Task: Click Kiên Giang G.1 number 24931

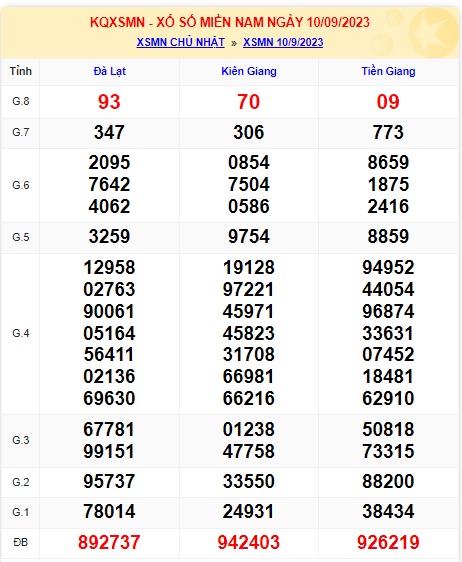Action: point(248,511)
